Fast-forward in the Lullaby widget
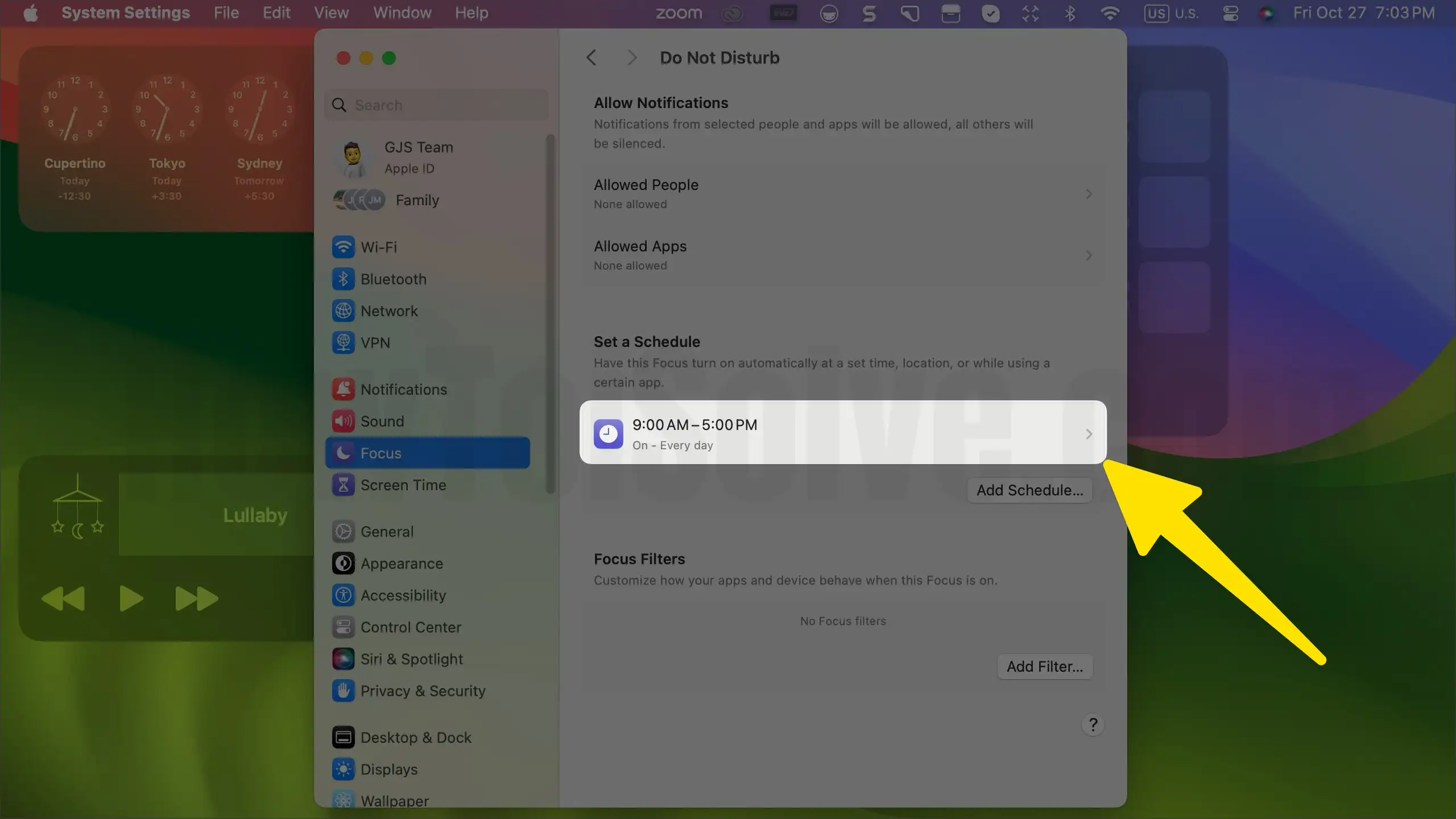1456x819 pixels. click(x=197, y=598)
